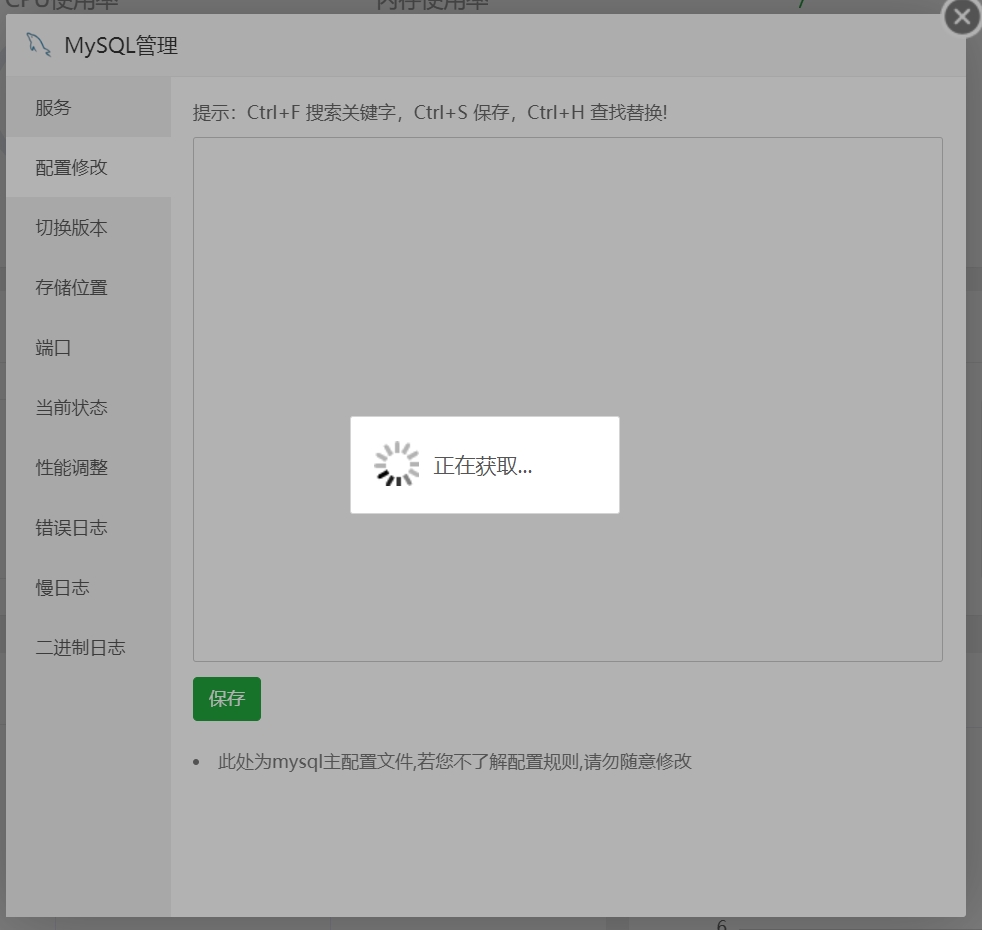Click the loading spinner icon

tap(396, 464)
